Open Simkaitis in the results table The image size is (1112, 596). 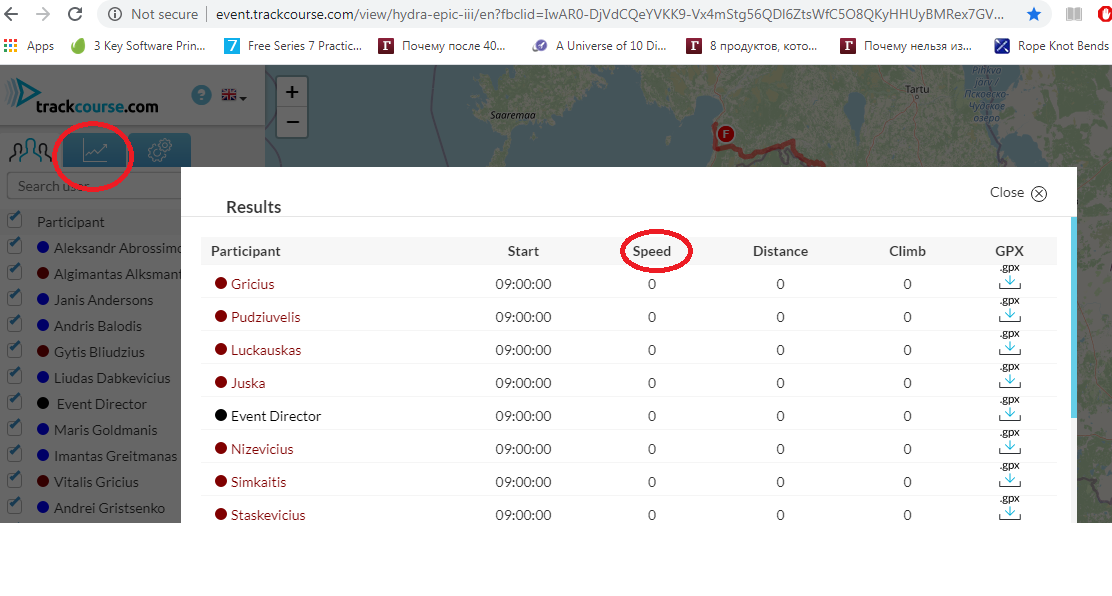(258, 482)
